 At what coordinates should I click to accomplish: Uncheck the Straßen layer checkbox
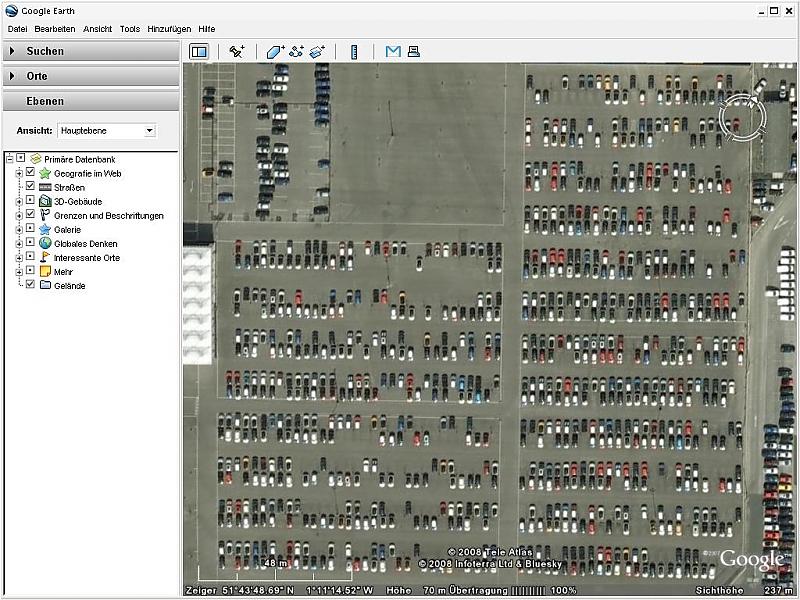click(x=30, y=187)
